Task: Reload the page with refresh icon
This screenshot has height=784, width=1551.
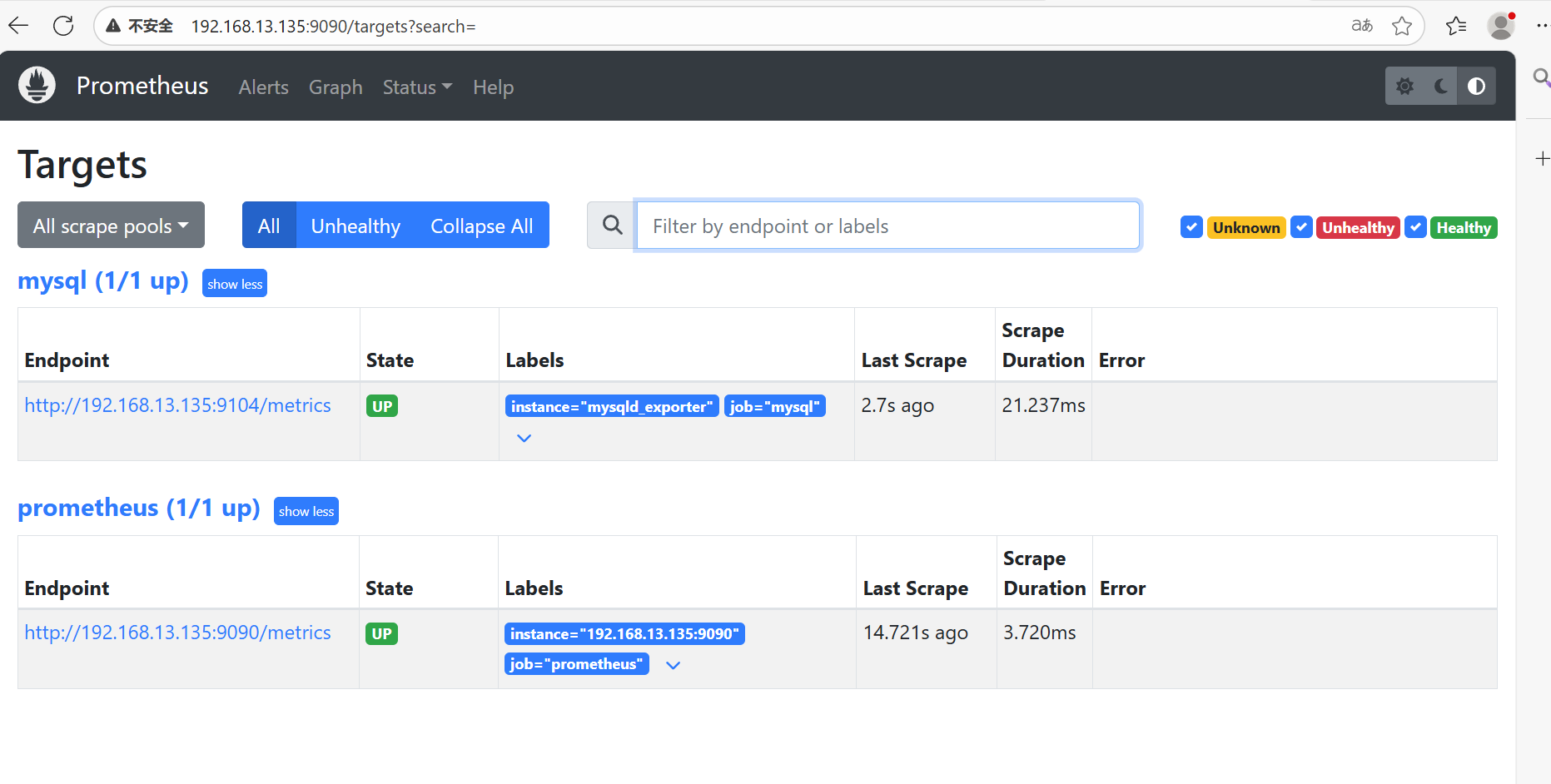Action: (x=63, y=26)
